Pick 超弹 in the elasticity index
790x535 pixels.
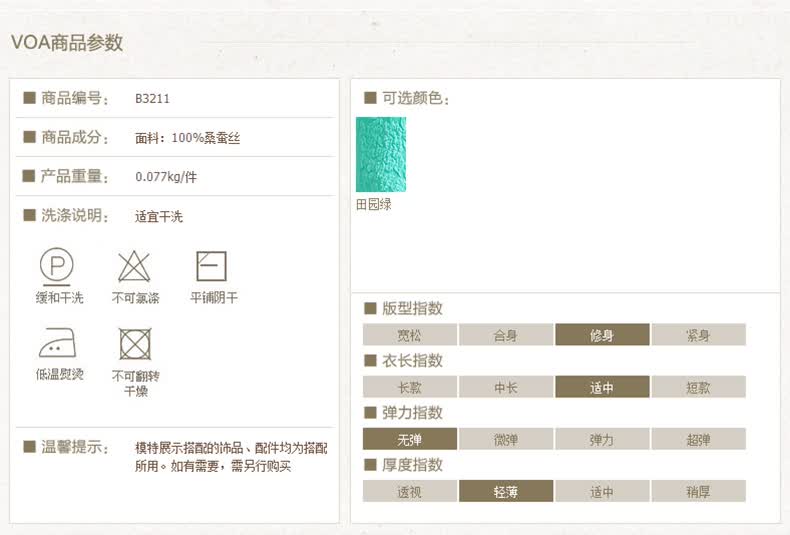pyautogui.click(x=698, y=439)
